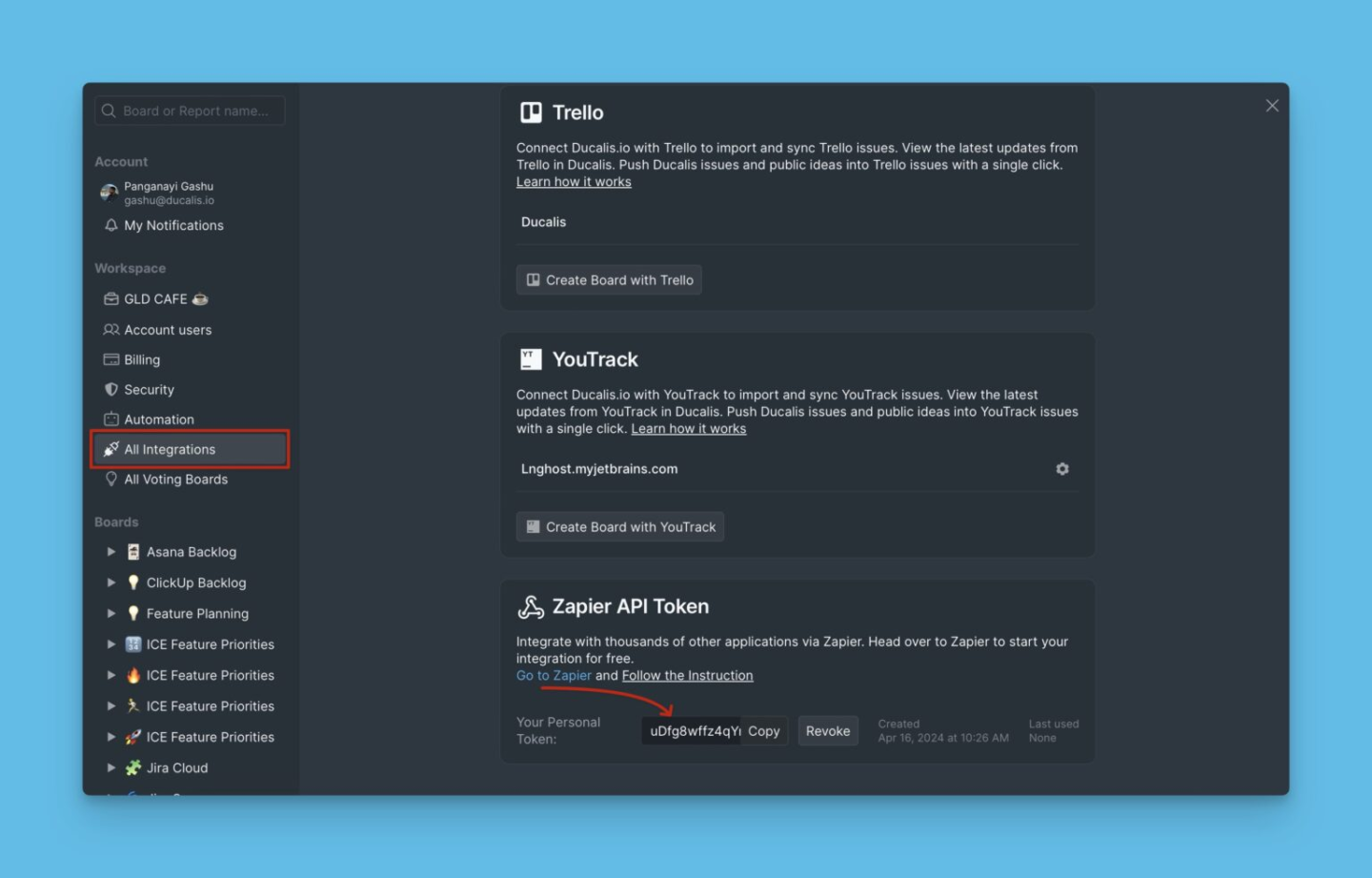This screenshot has width=1372, height=878.
Task: Click the Zapier API Token icon
Action: click(x=531, y=607)
